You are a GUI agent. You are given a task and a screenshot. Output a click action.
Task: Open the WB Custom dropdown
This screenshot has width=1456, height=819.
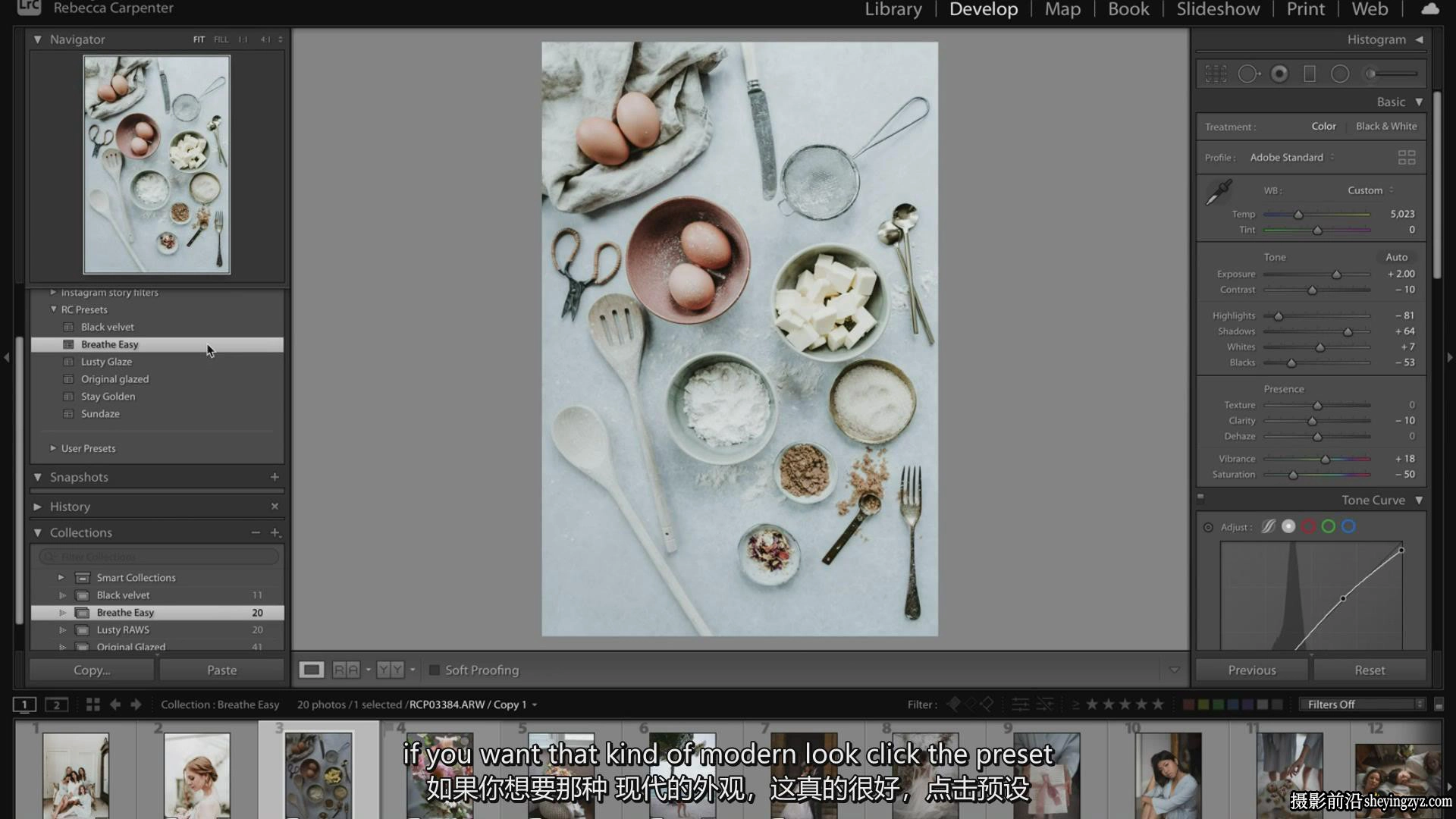pos(1370,190)
